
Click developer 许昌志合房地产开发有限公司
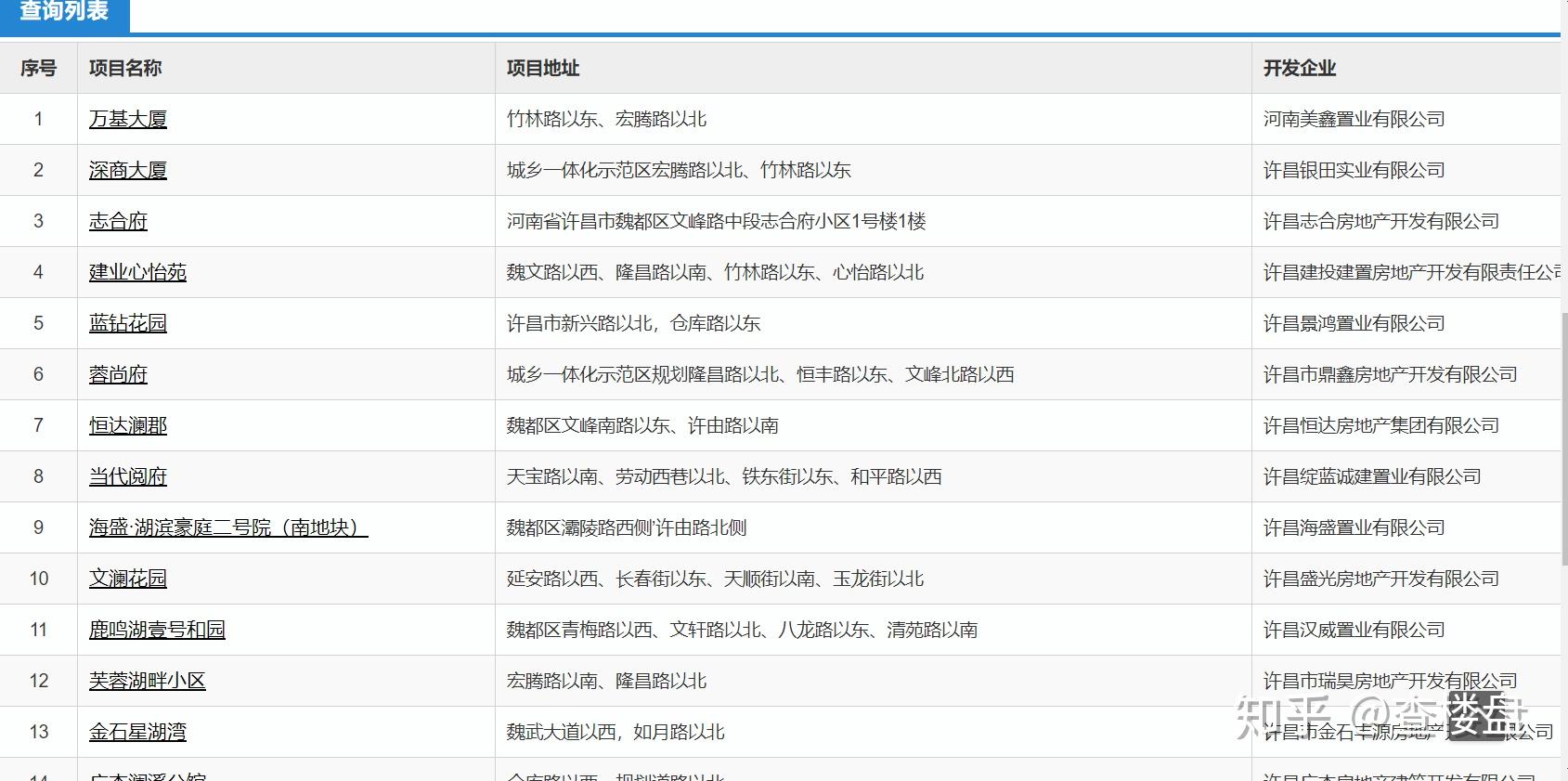click(x=1381, y=221)
